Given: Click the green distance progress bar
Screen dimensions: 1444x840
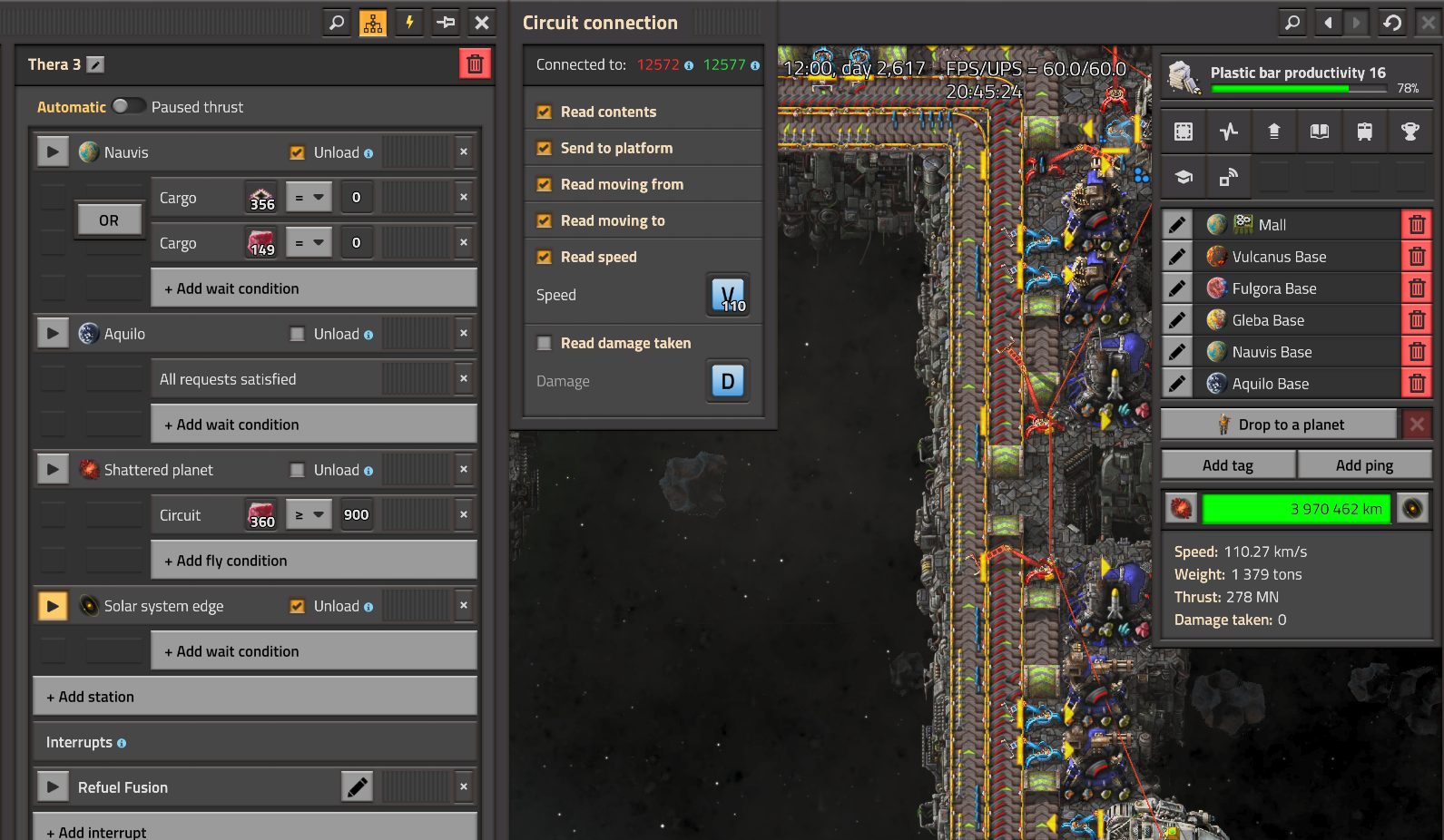Looking at the screenshot, I should [1296, 509].
